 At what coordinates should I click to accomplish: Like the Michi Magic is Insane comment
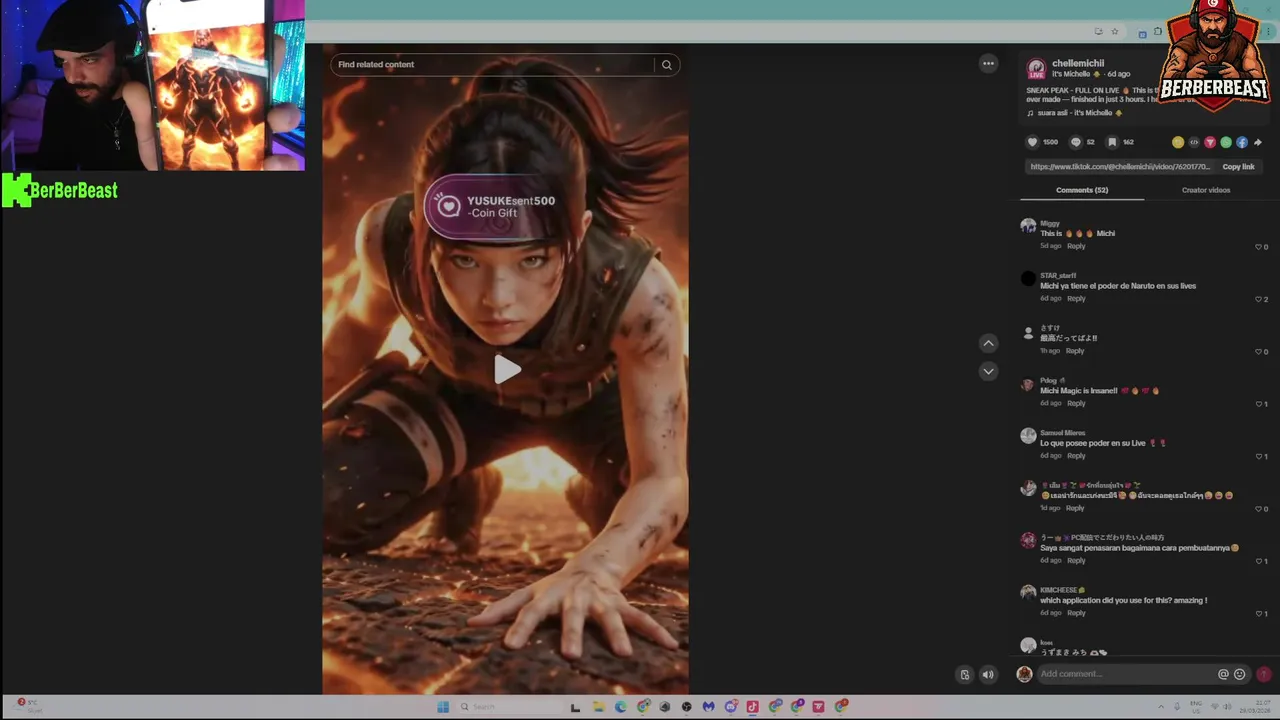coord(1259,404)
